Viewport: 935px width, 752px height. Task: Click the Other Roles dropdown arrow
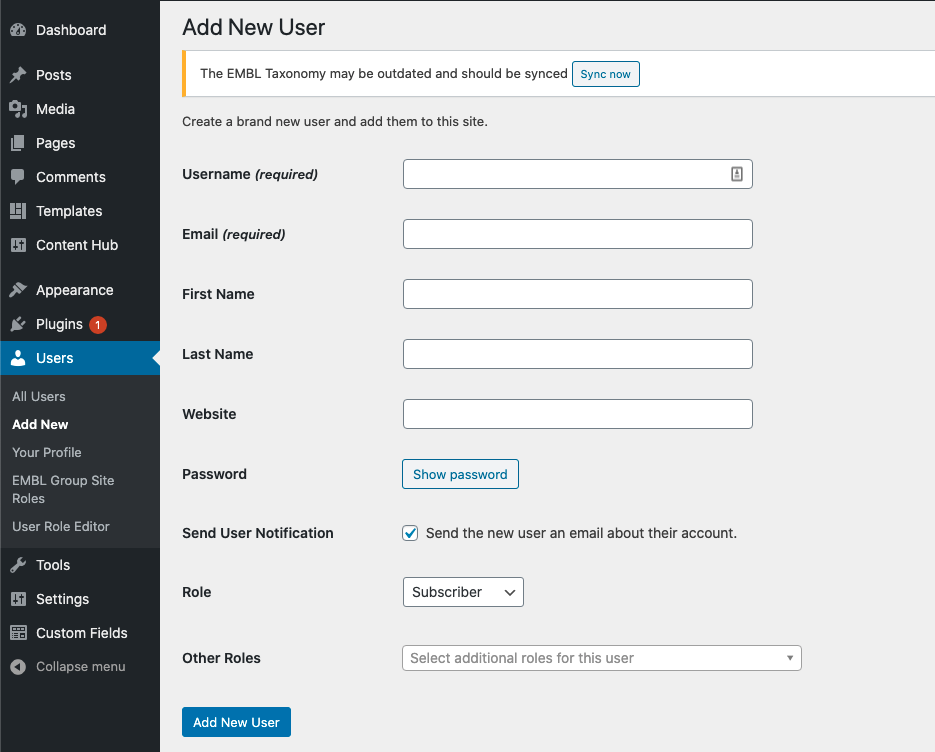[x=790, y=658]
